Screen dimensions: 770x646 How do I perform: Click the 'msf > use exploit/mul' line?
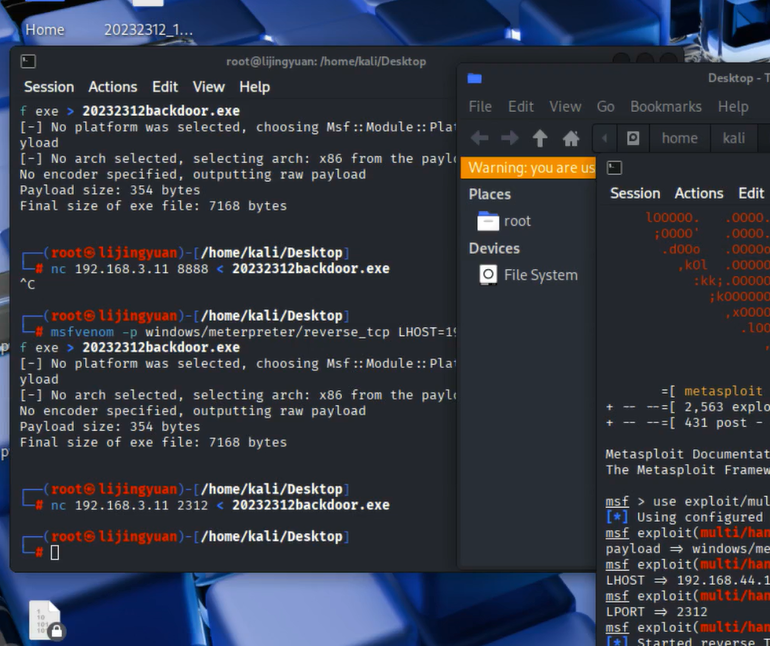tap(688, 502)
